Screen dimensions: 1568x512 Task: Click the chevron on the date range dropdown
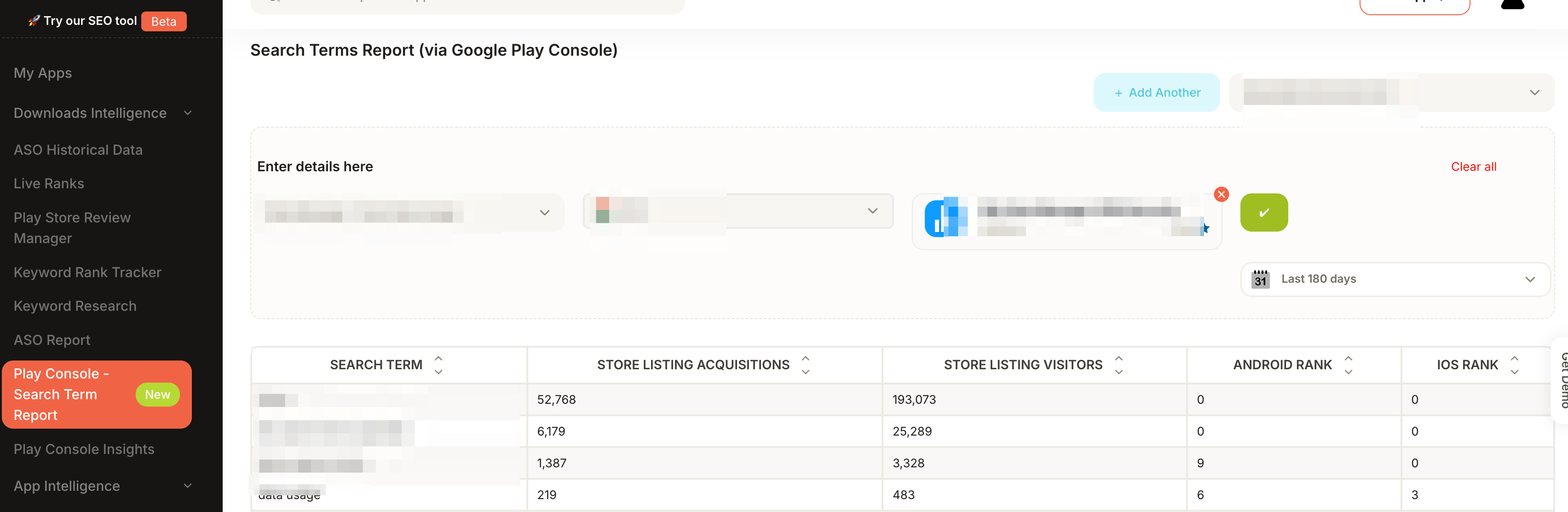(1530, 279)
